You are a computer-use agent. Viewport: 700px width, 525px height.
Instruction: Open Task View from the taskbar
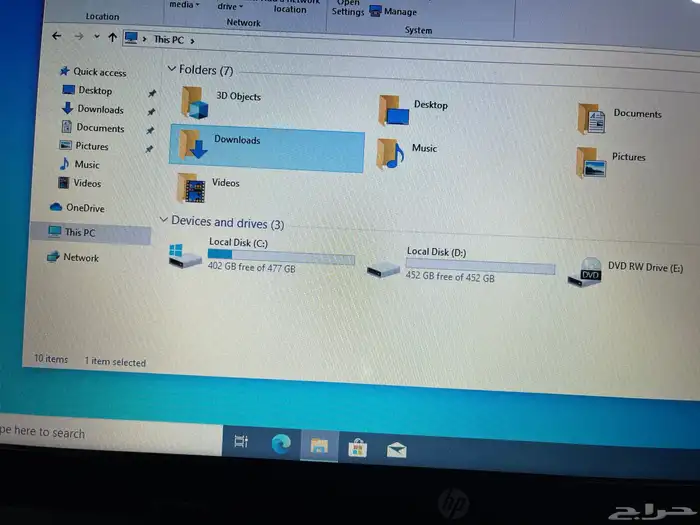[241, 442]
